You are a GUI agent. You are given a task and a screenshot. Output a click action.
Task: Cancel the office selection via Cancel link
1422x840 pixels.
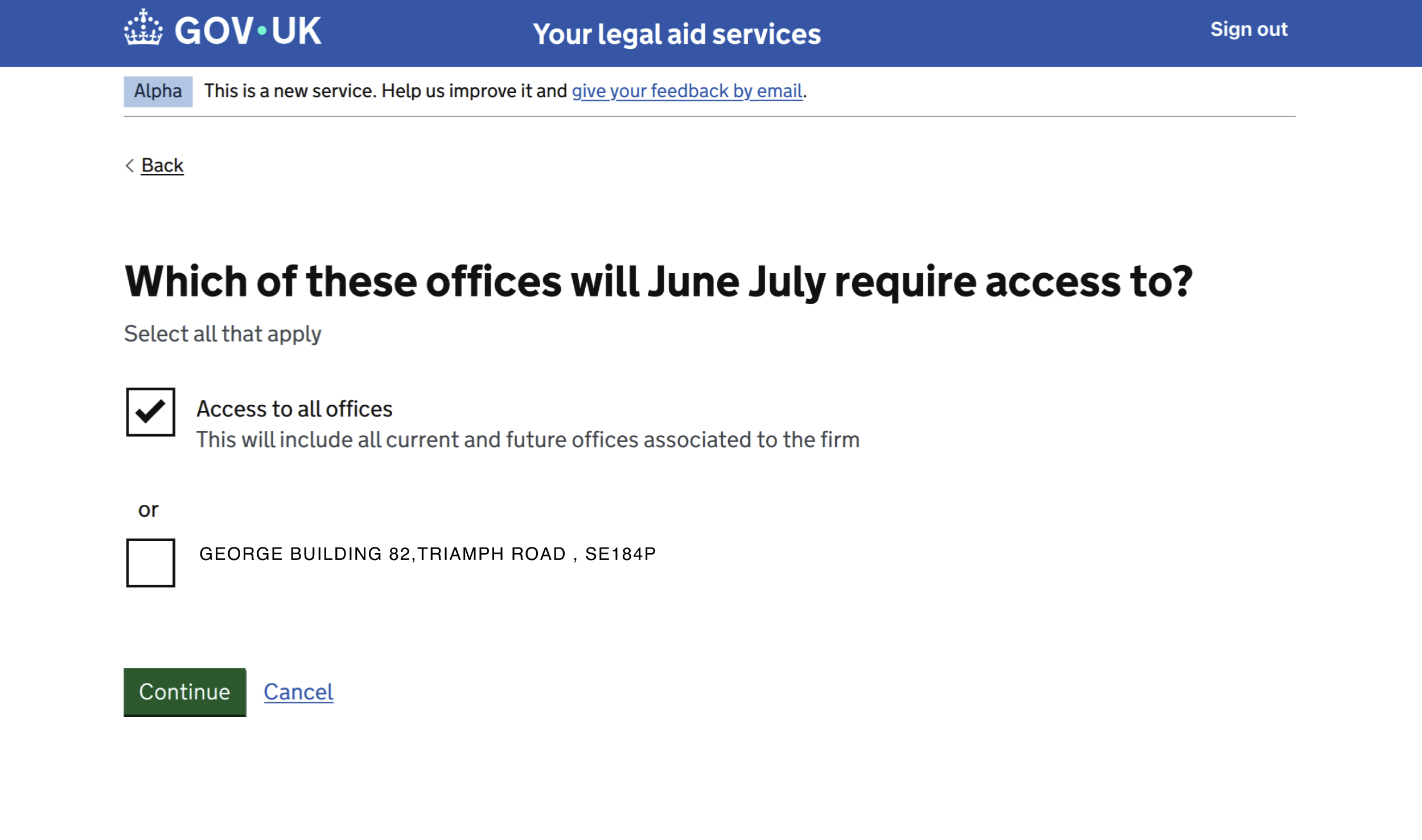pos(298,692)
